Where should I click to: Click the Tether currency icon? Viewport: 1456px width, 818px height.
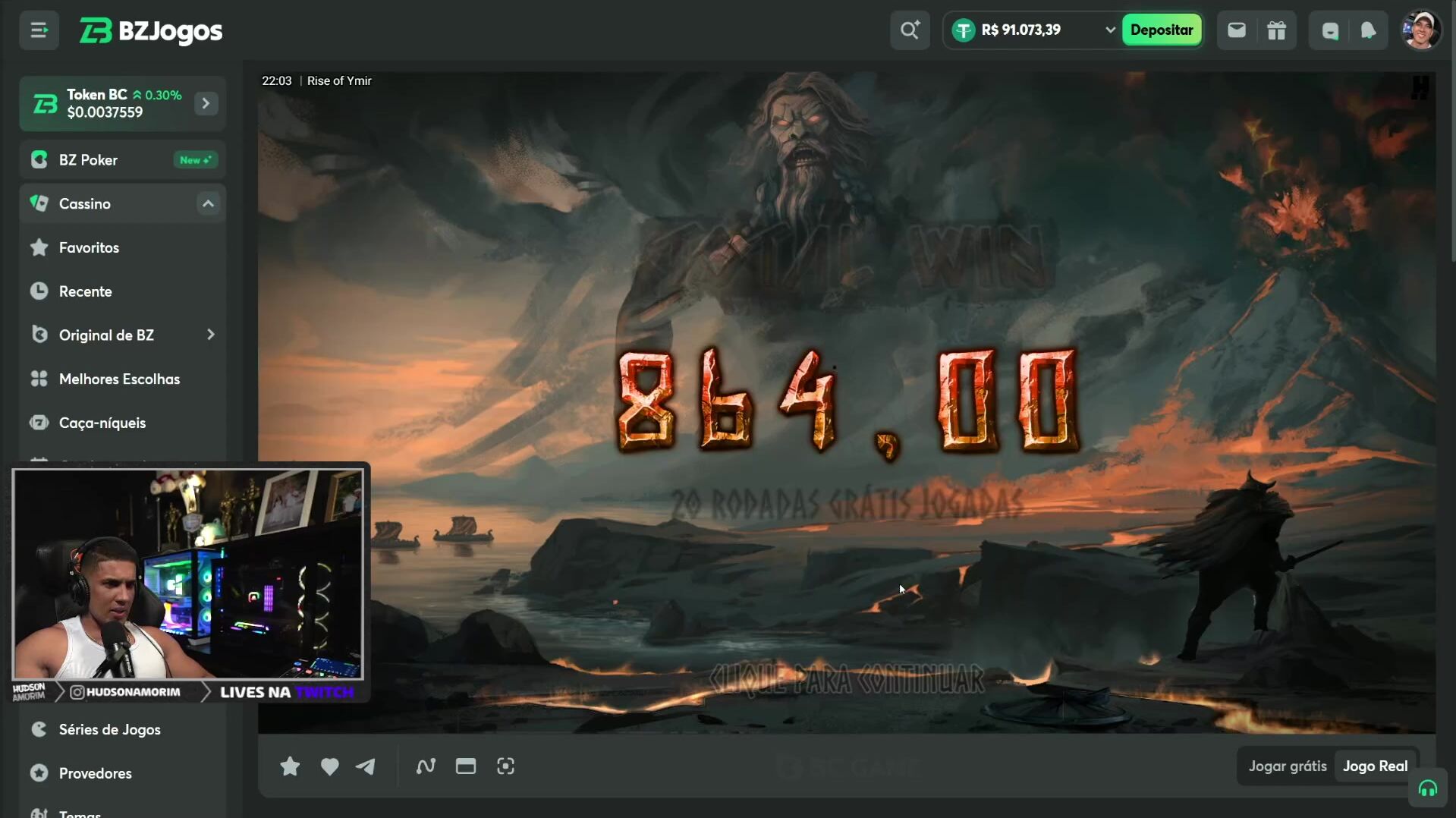[963, 30]
